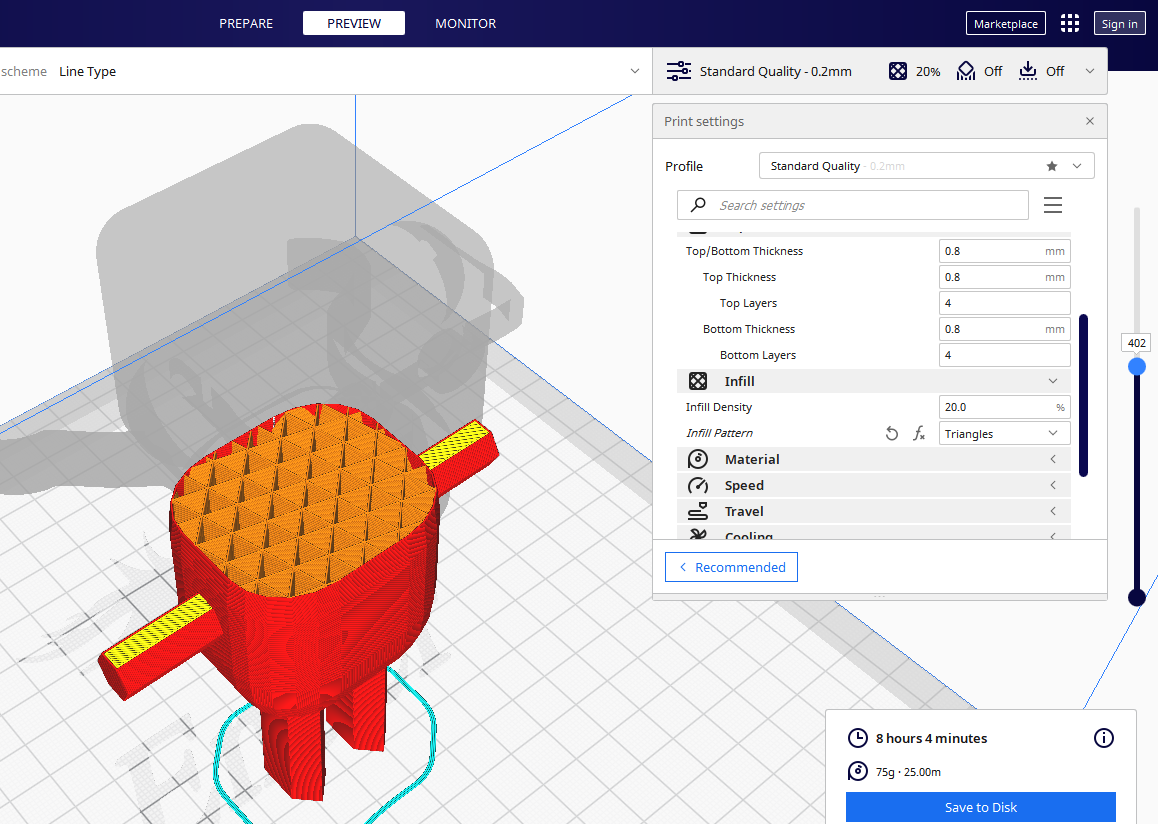This screenshot has width=1158, height=824.
Task: Edit the Top Layers value
Action: click(1004, 303)
